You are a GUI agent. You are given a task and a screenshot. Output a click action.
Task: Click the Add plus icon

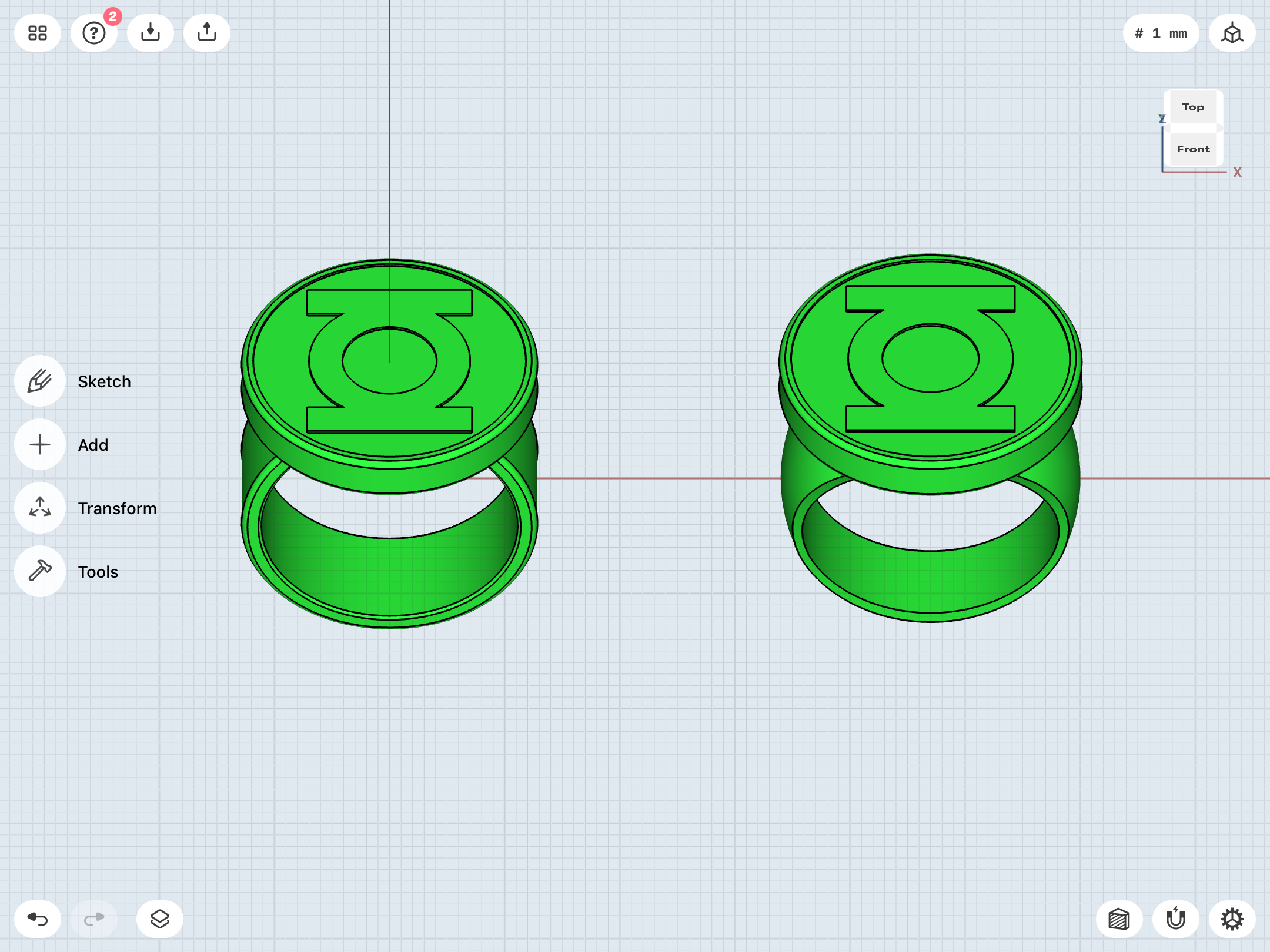click(x=40, y=444)
